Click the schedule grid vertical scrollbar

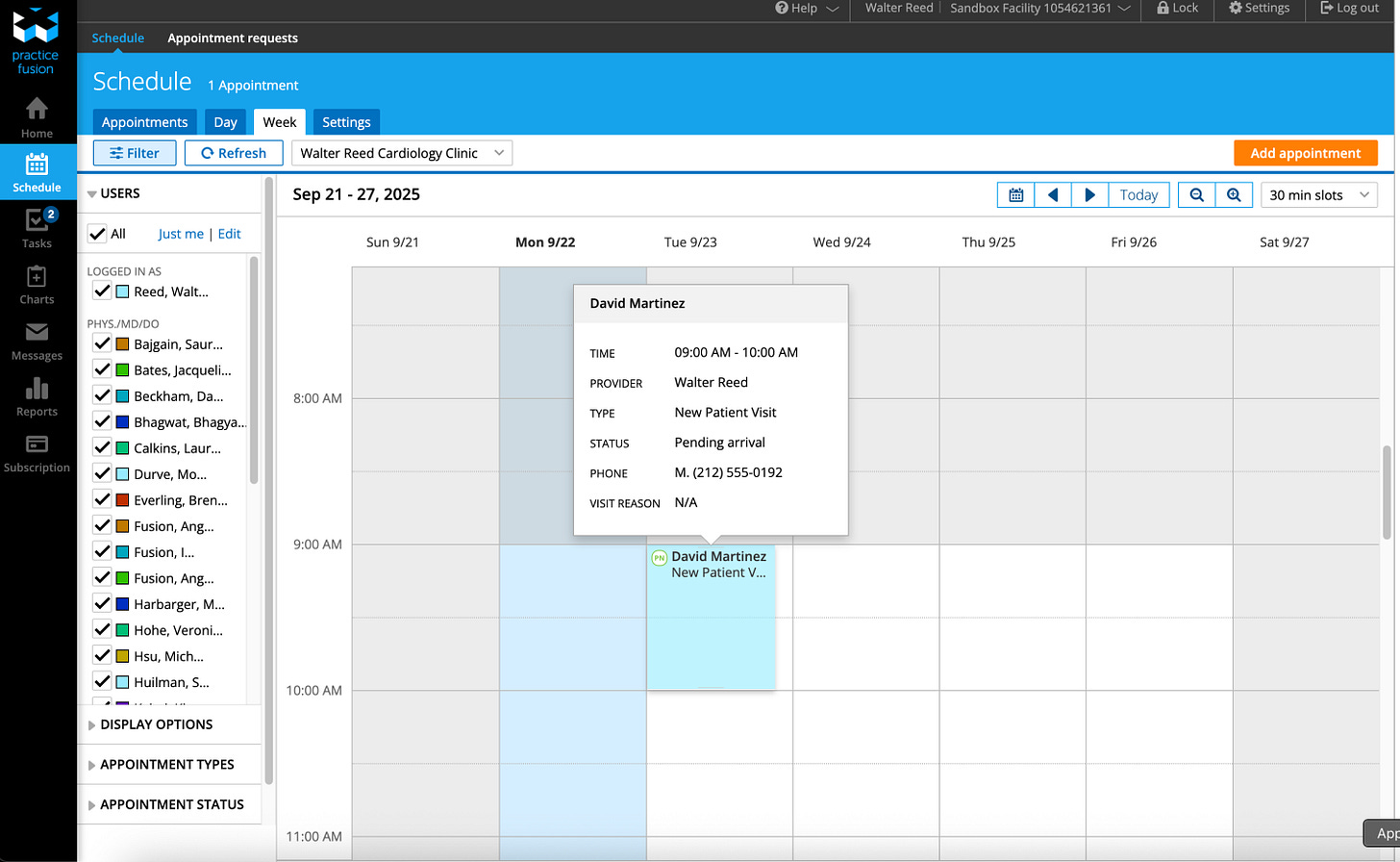pyautogui.click(x=1387, y=492)
